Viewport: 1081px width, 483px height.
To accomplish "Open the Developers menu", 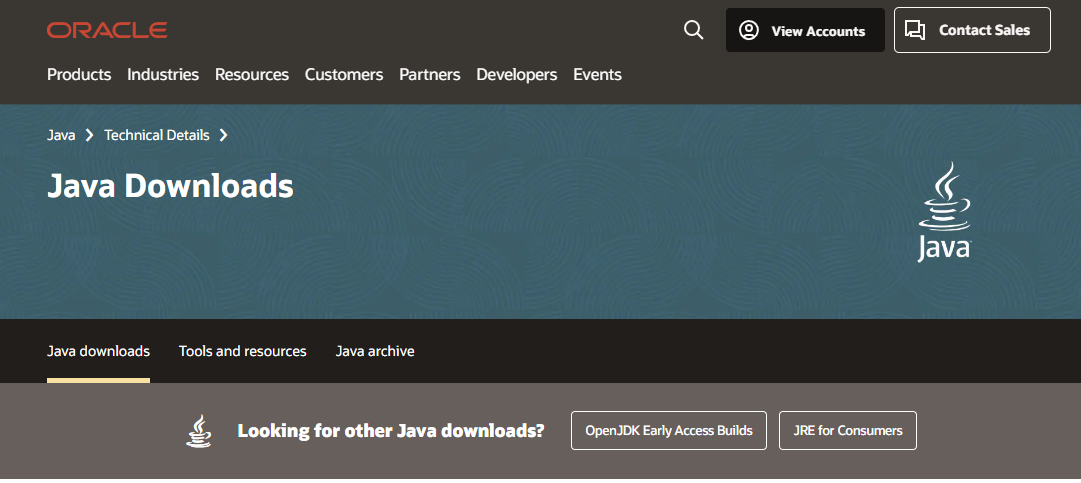I will coord(516,74).
